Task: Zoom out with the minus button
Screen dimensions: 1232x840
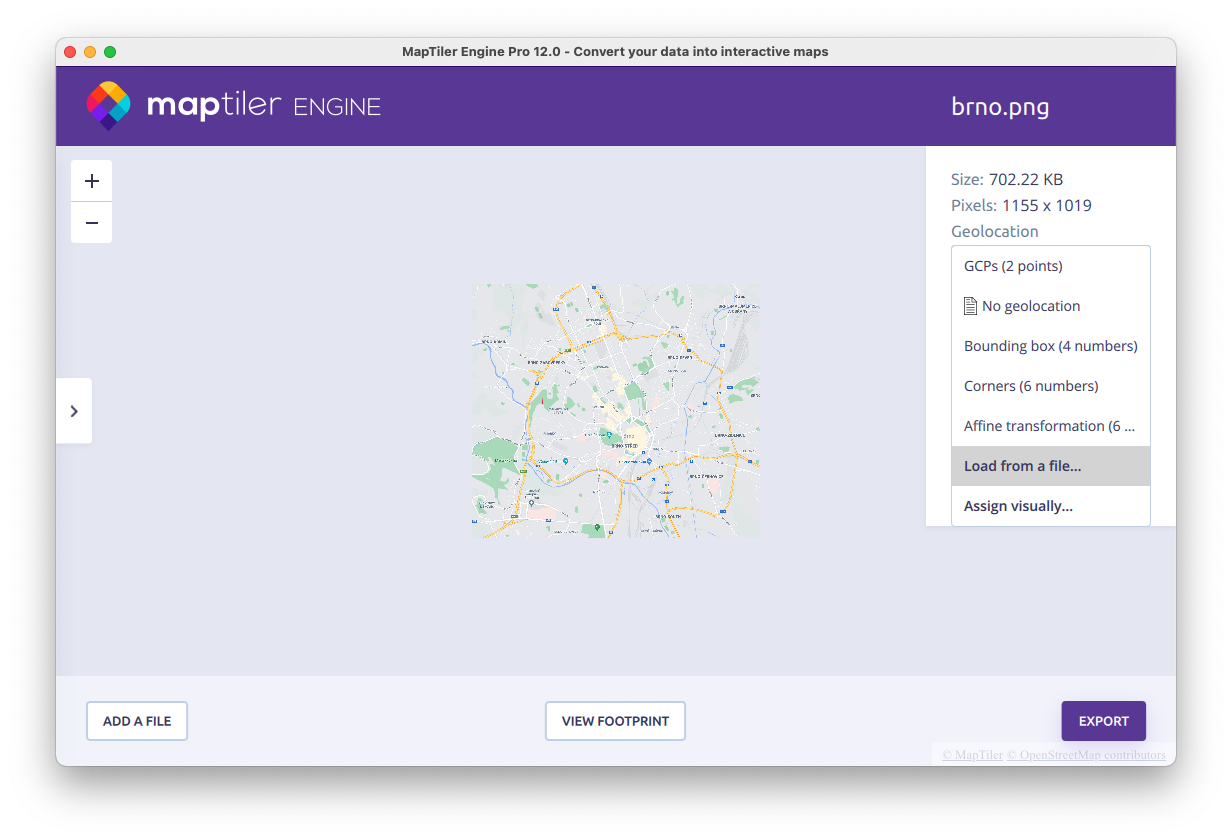Action: tap(92, 223)
